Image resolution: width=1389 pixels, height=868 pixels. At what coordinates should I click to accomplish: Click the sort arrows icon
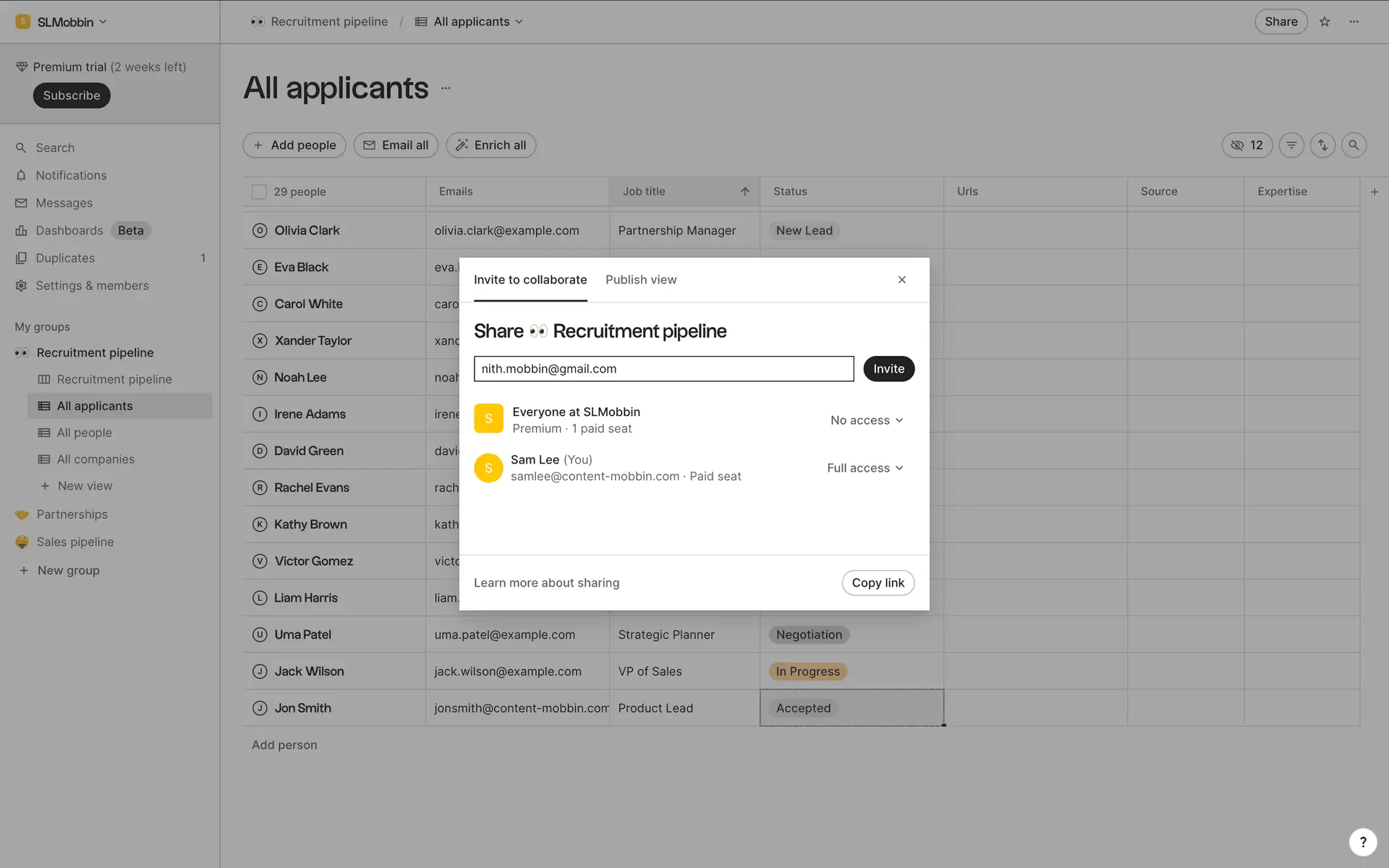[x=1322, y=145]
